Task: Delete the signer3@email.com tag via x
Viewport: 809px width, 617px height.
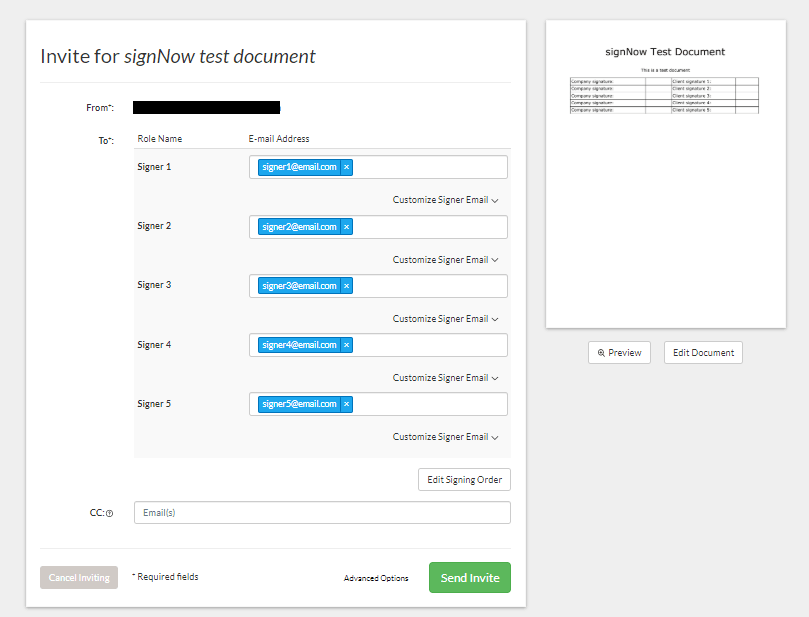Action: 347,286
